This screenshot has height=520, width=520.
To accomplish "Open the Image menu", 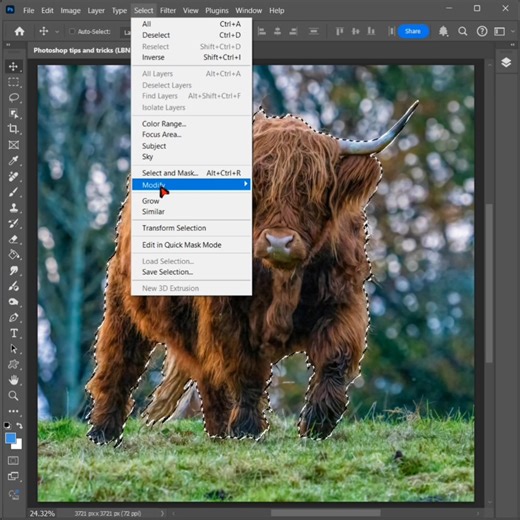I will pyautogui.click(x=70, y=11).
